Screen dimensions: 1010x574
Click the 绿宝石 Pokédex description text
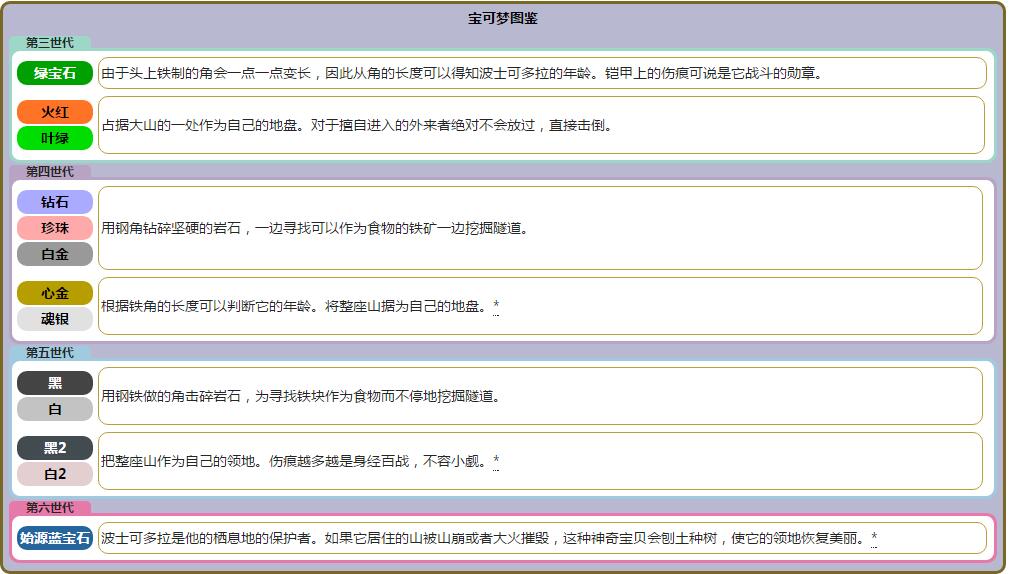tap(462, 73)
